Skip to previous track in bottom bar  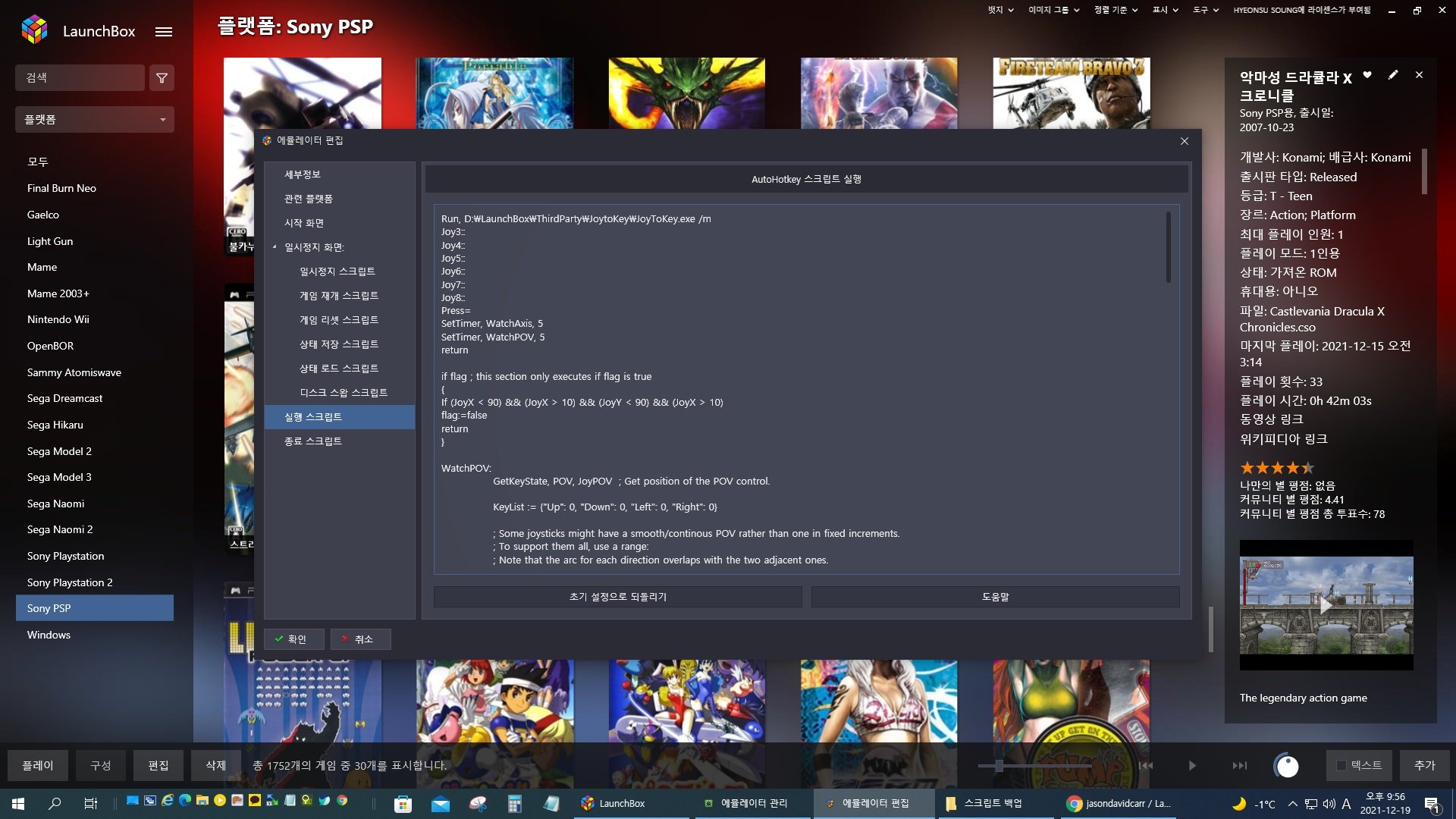pyautogui.click(x=1145, y=766)
